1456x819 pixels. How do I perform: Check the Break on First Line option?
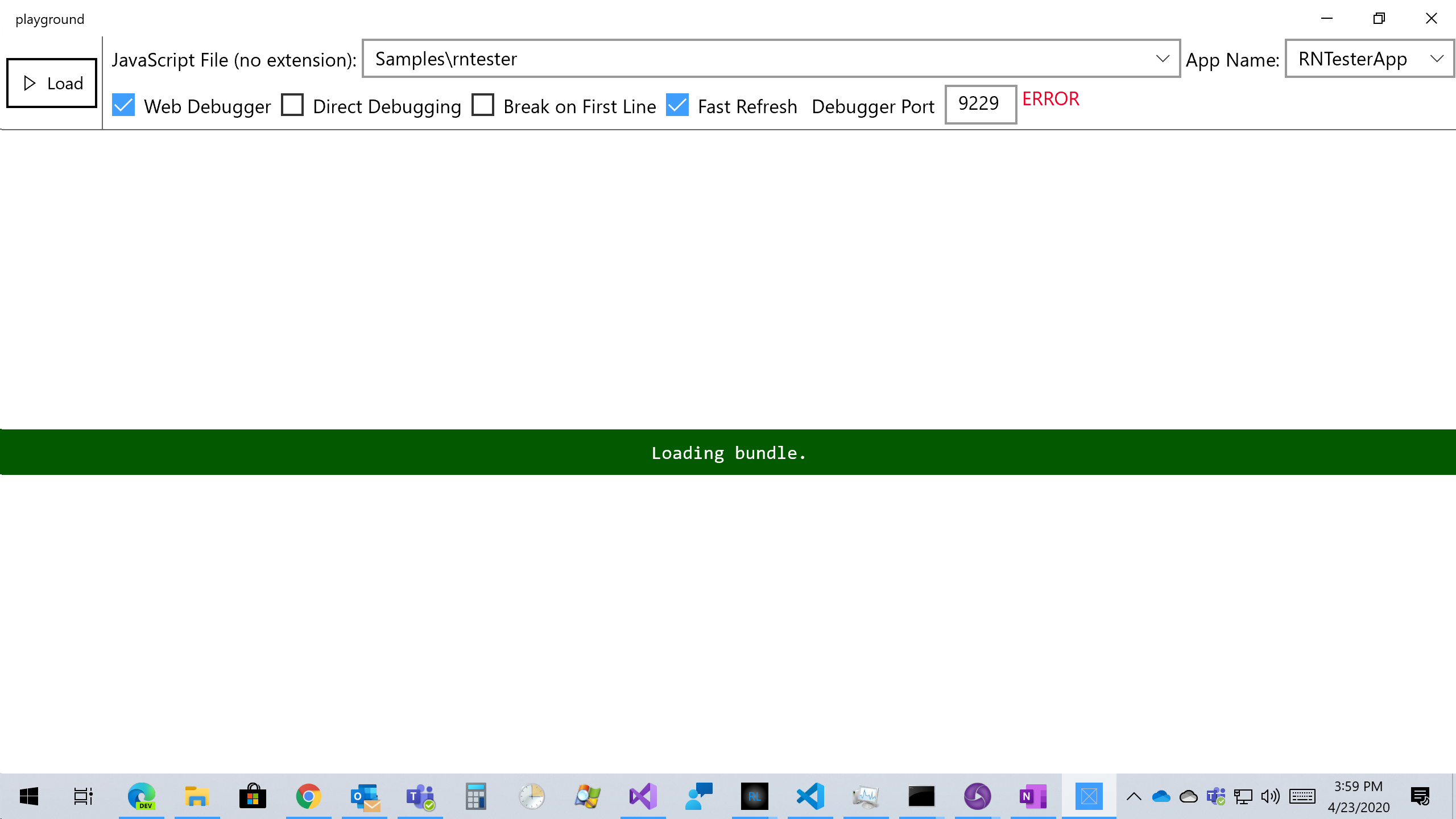483,106
